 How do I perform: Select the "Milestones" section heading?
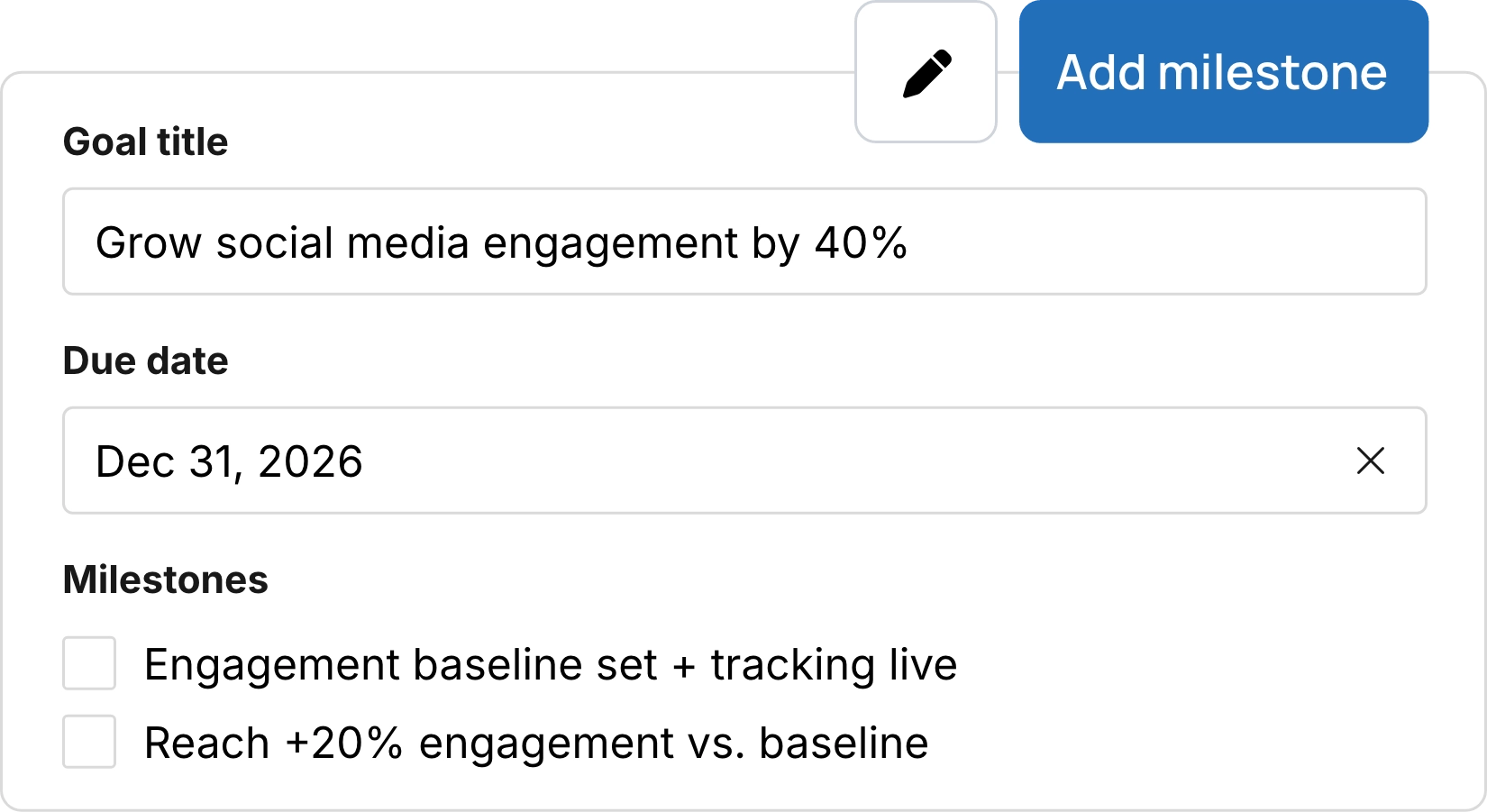(x=165, y=579)
